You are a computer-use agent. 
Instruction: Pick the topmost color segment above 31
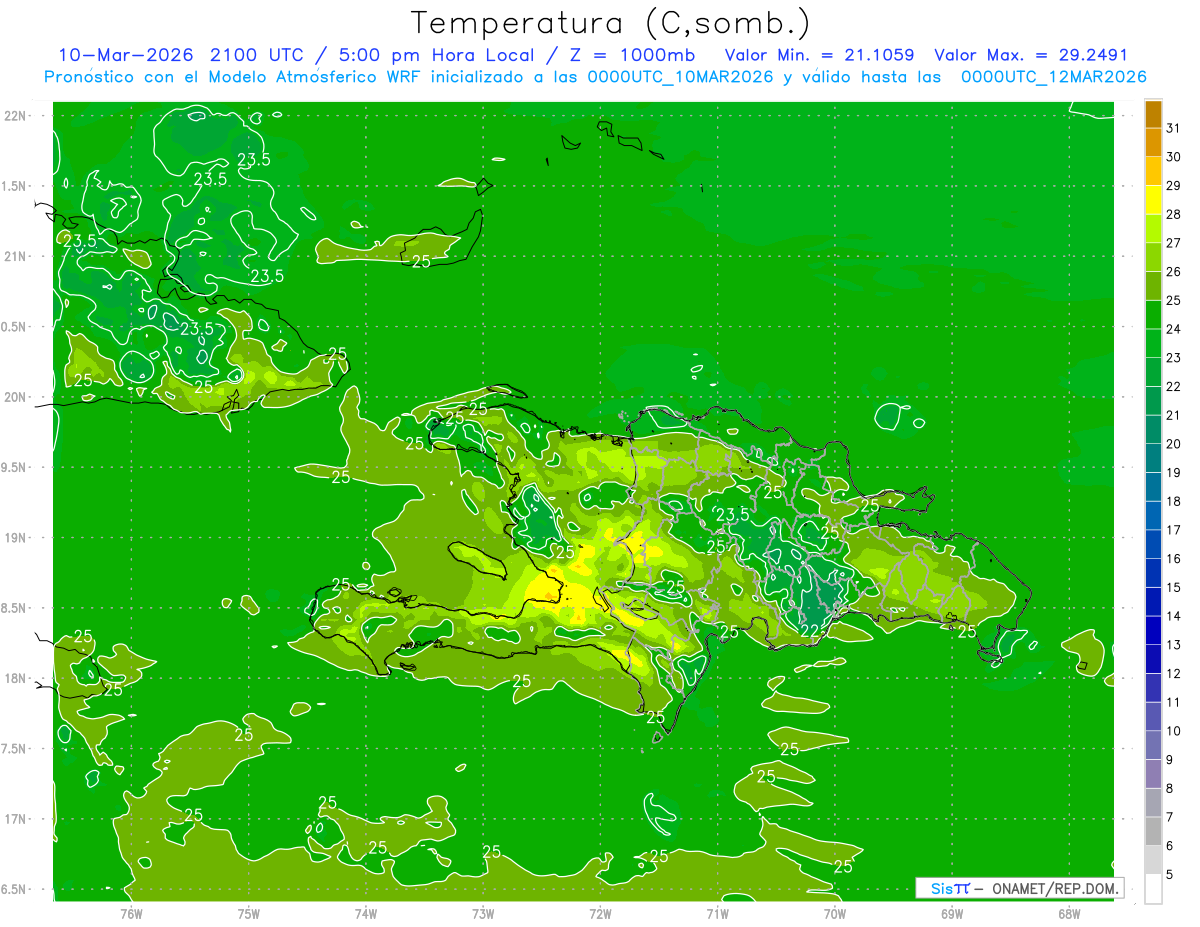(1153, 114)
